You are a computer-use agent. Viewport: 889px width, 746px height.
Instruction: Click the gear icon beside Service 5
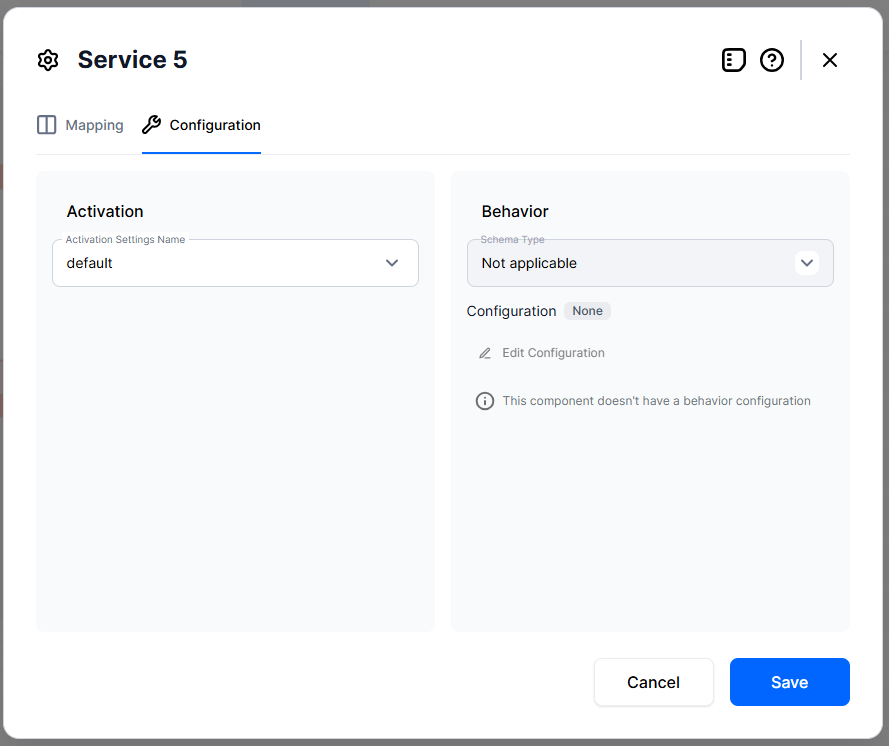click(x=48, y=60)
